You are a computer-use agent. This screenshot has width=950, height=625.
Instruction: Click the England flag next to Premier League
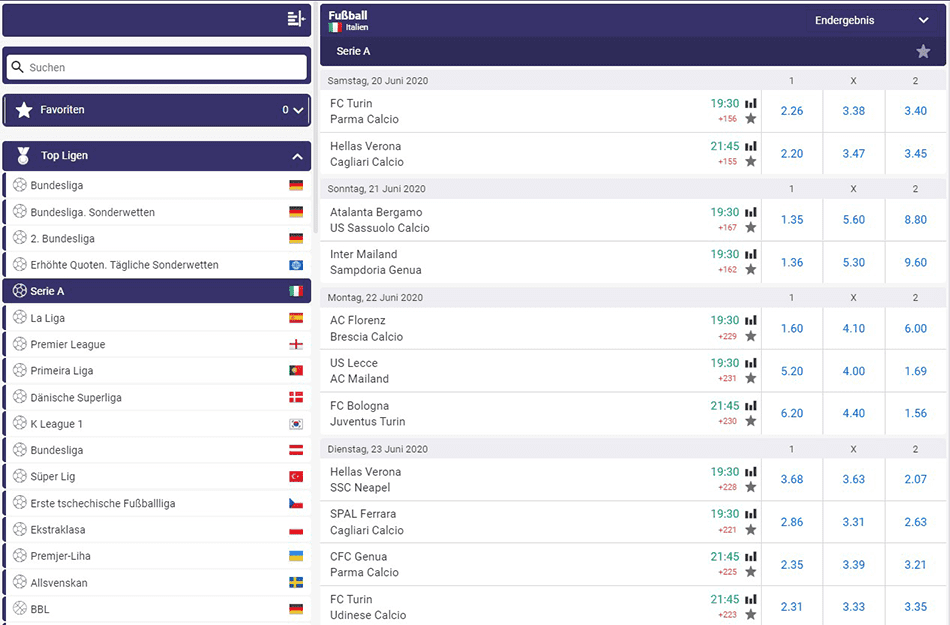click(x=296, y=345)
